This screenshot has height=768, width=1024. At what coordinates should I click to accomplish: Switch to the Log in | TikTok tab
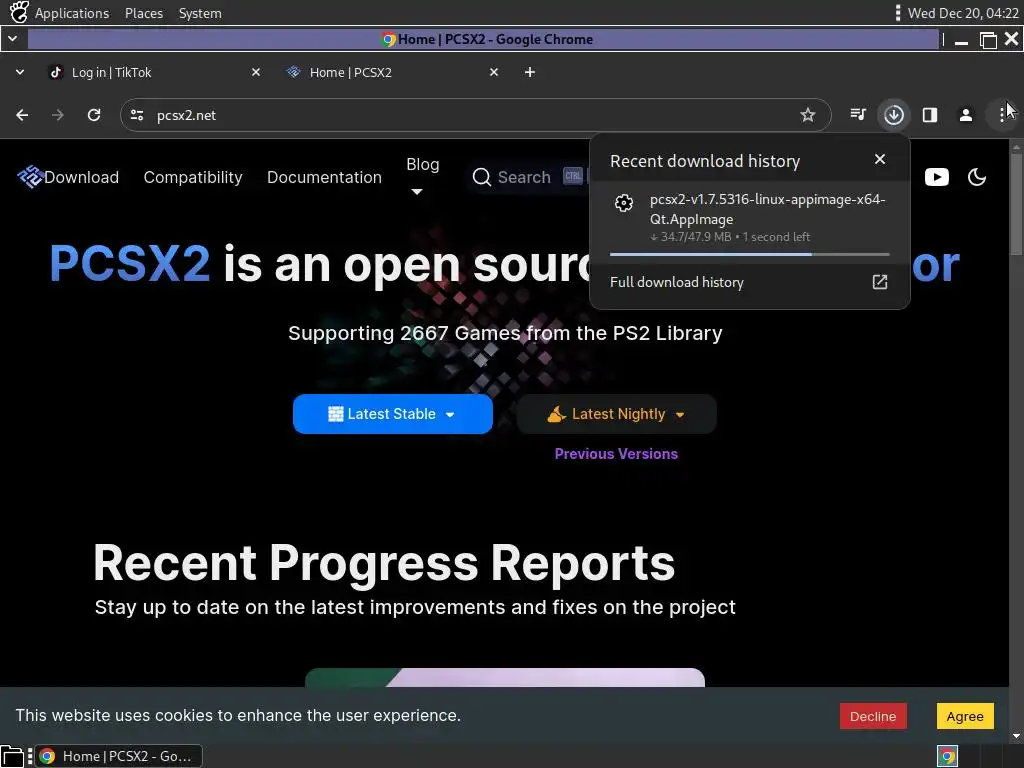pyautogui.click(x=153, y=72)
